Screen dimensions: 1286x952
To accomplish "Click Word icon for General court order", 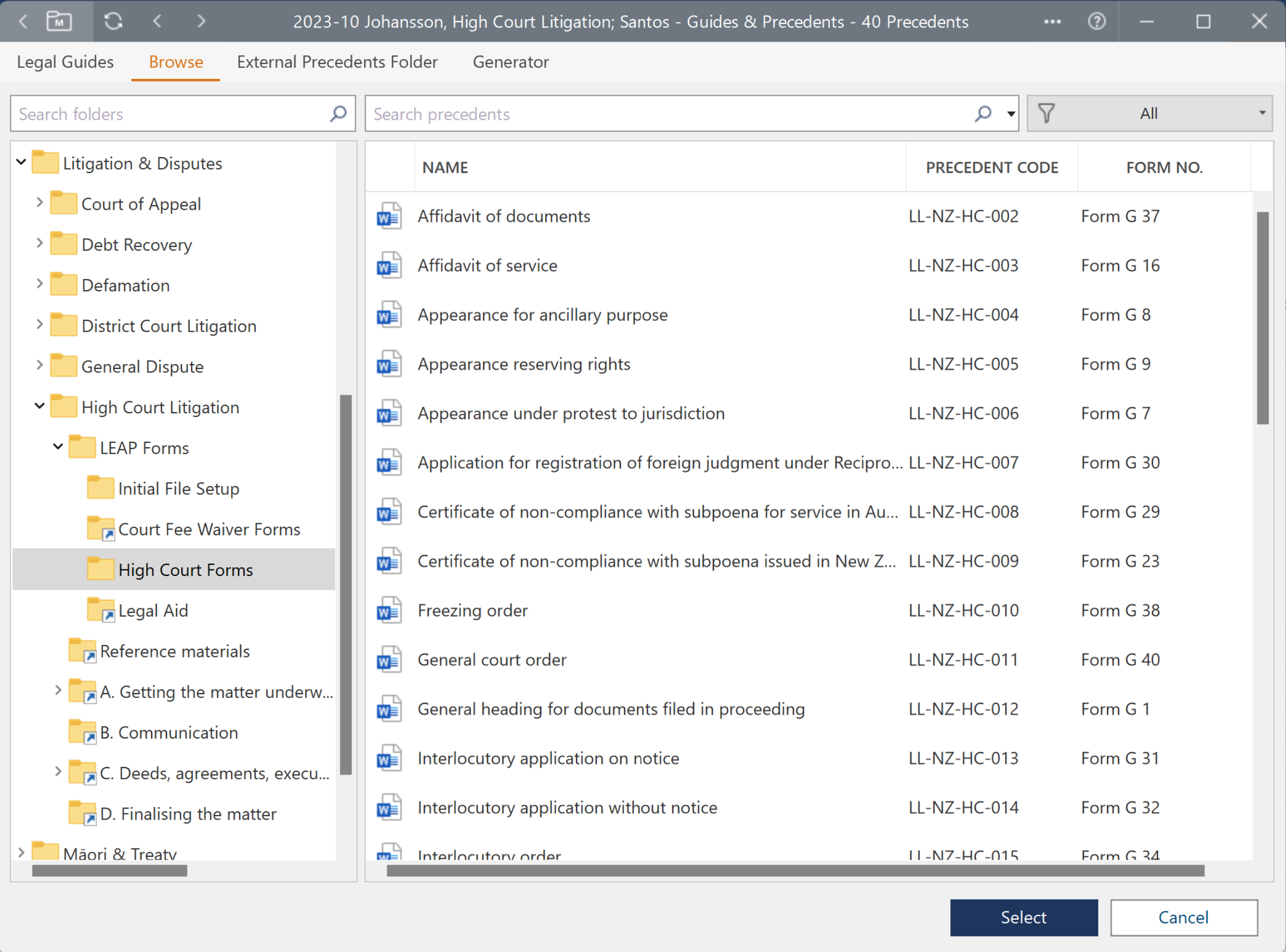I will 389,660.
